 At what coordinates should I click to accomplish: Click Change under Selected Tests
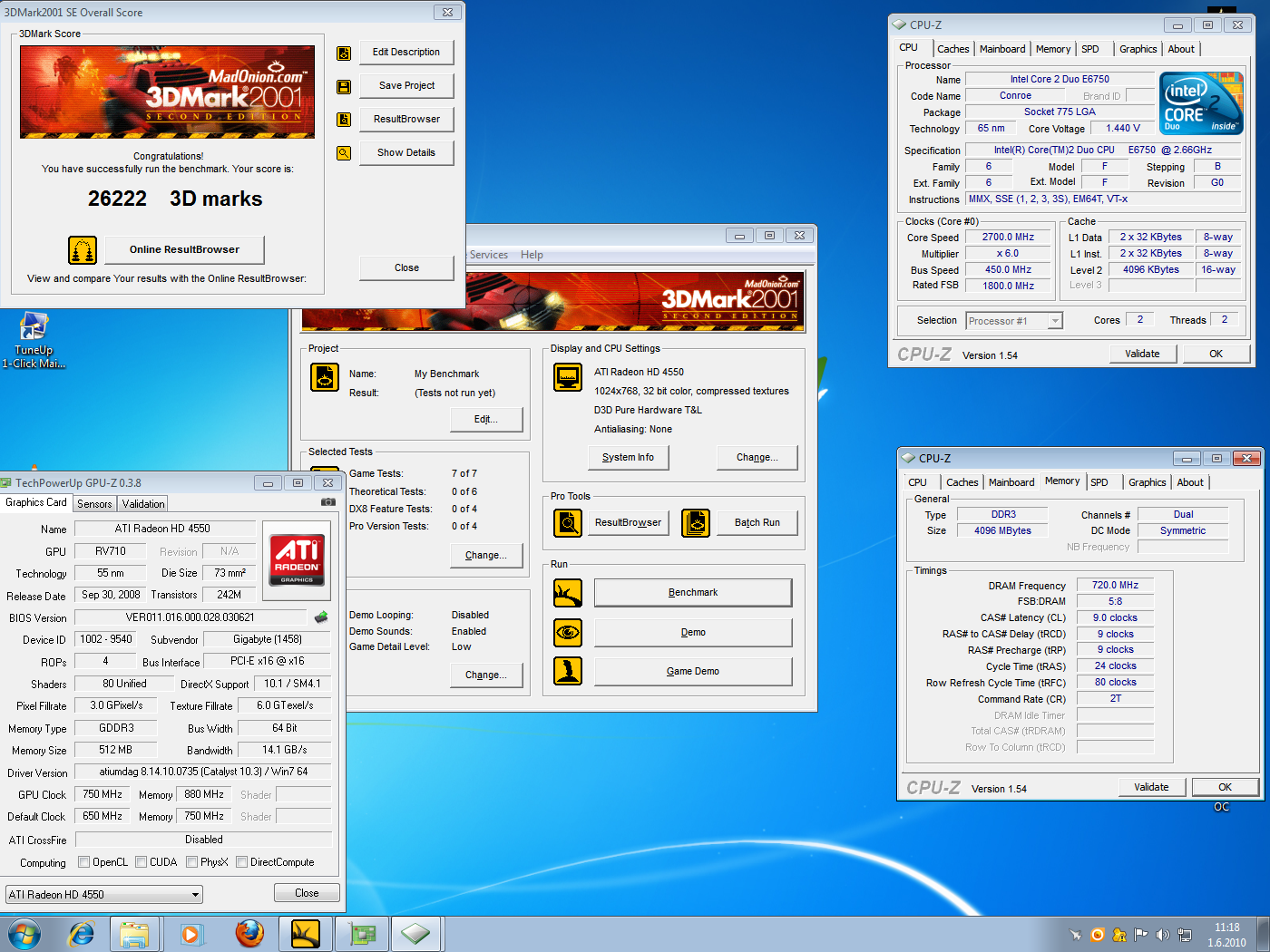486,555
